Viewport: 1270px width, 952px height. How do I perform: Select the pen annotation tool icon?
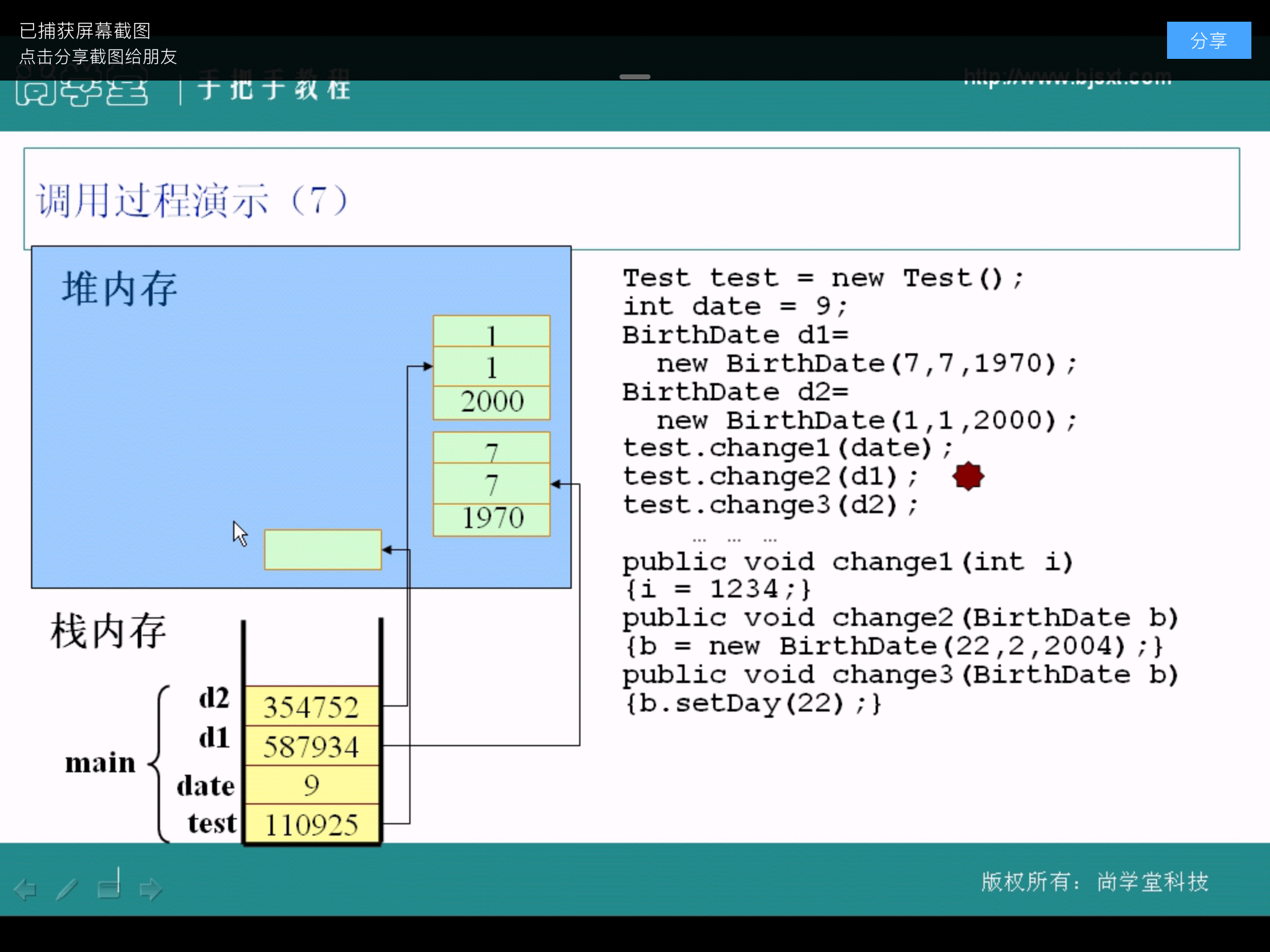click(67, 889)
